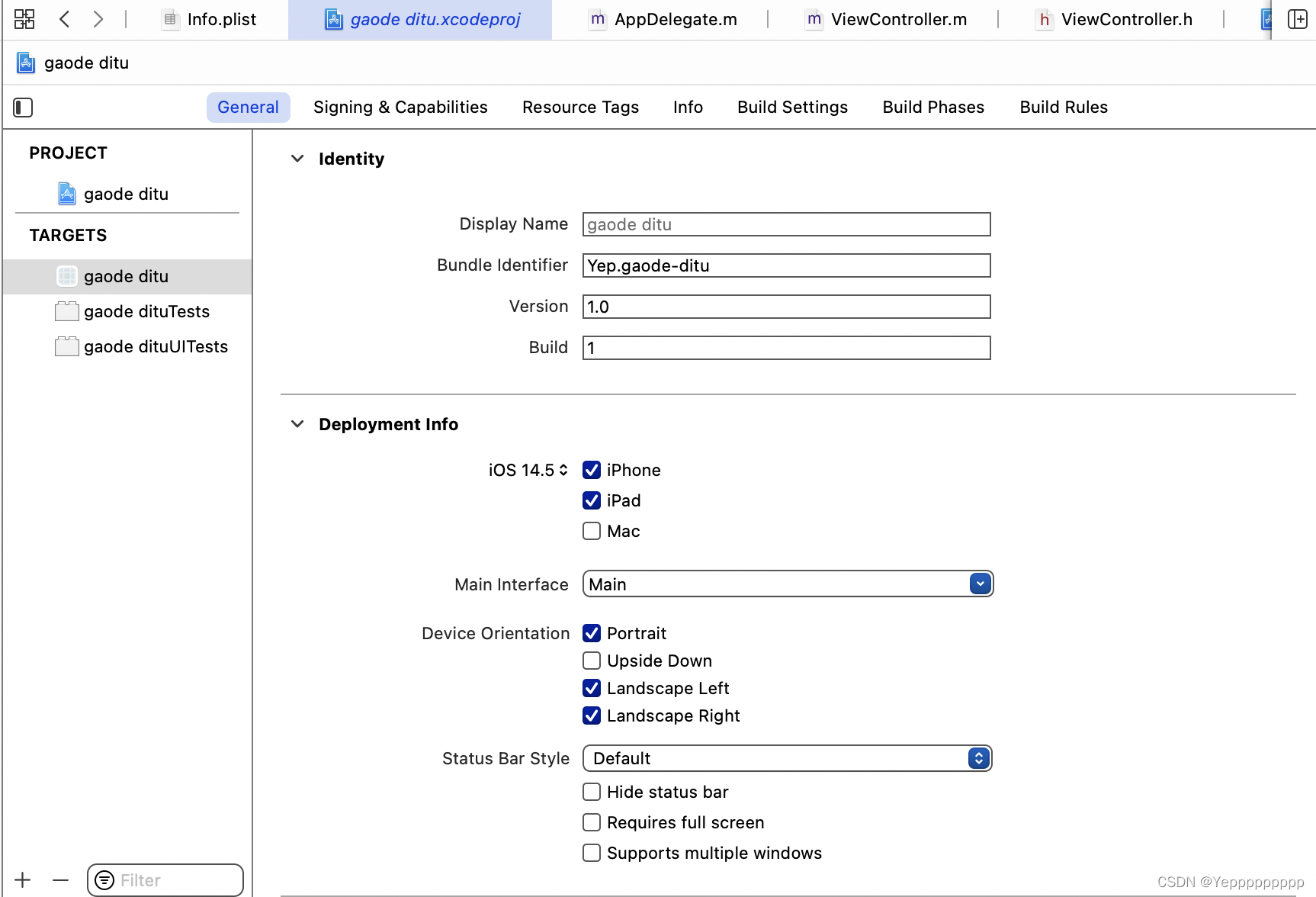The width and height of the screenshot is (1316, 897).
Task: Open the Status Bar Style dropdown
Action: (788, 758)
